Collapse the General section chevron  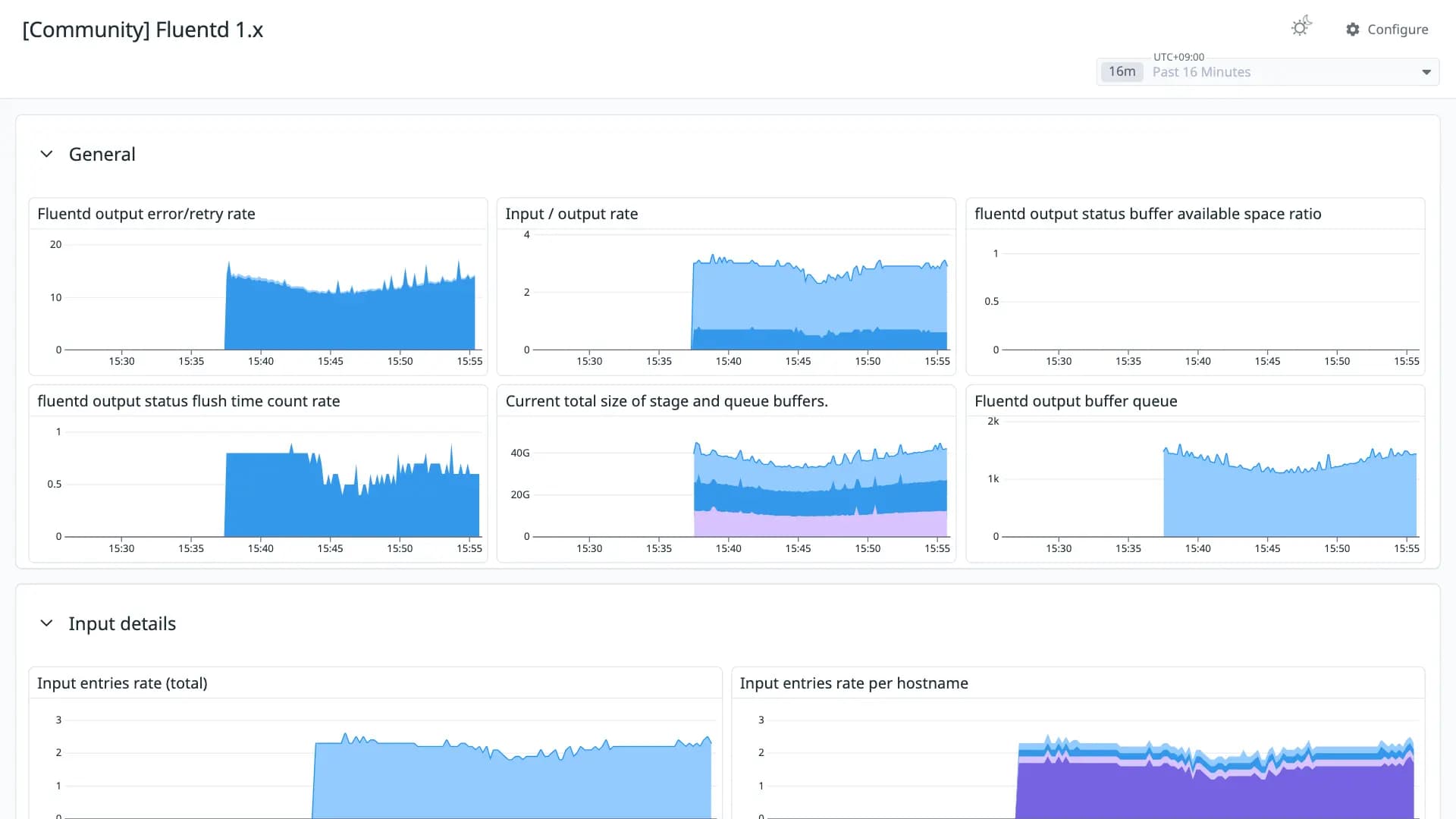click(x=46, y=154)
